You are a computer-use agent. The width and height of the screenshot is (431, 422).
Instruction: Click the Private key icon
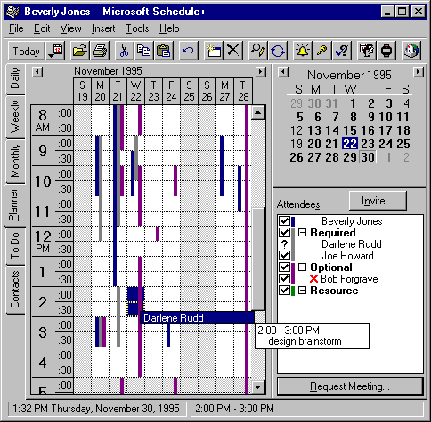tap(322, 51)
